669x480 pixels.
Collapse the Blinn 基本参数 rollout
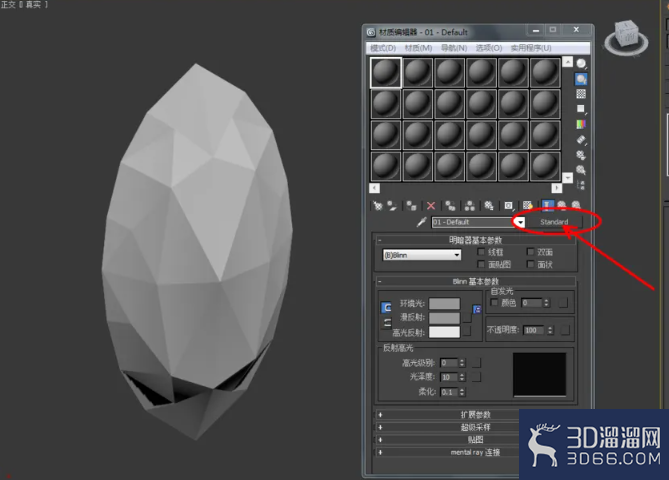tap(475, 282)
